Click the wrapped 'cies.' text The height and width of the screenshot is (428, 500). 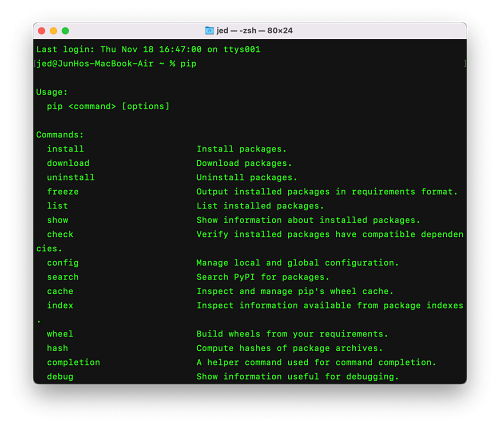point(49,249)
